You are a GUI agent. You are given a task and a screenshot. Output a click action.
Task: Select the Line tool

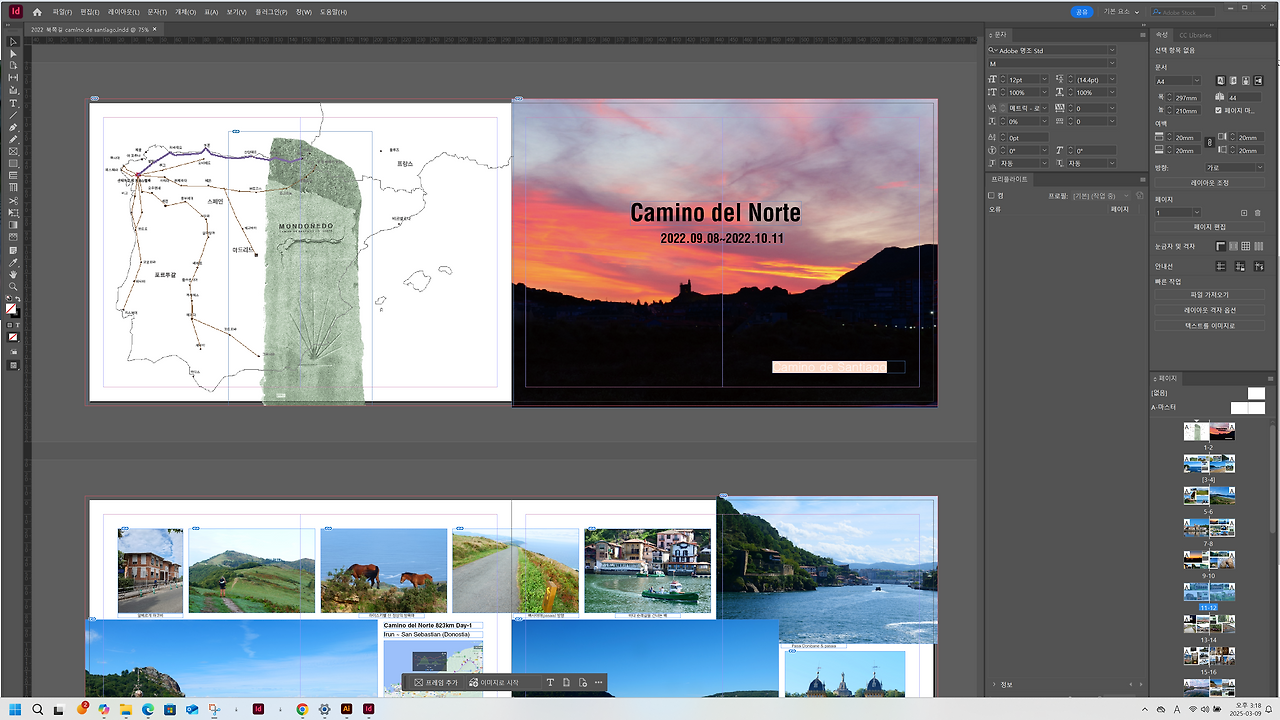(13, 115)
